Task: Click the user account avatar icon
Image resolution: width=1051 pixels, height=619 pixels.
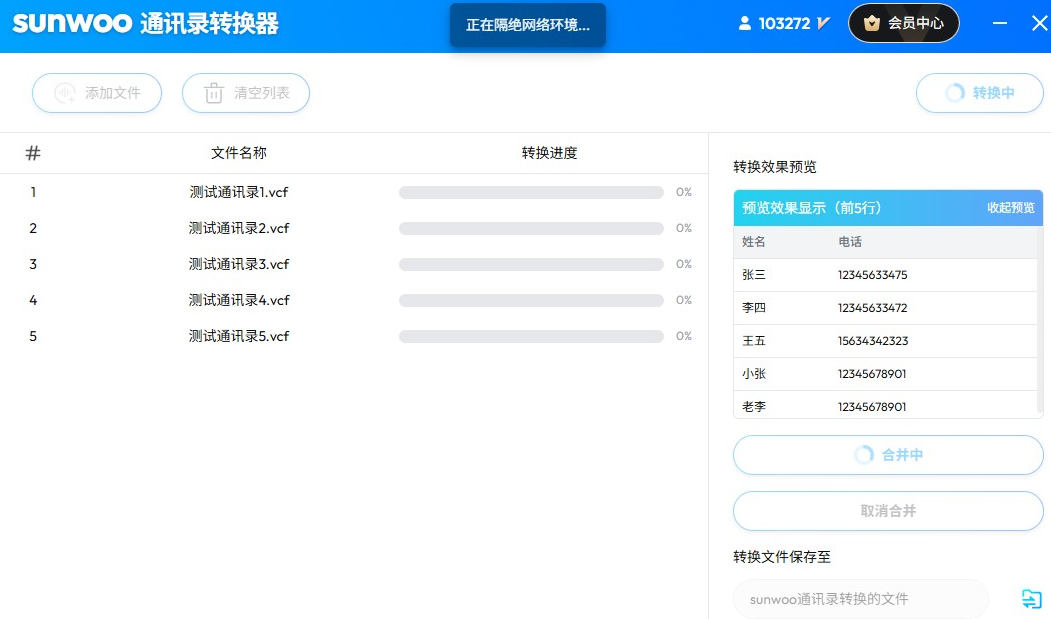Action: pos(744,23)
